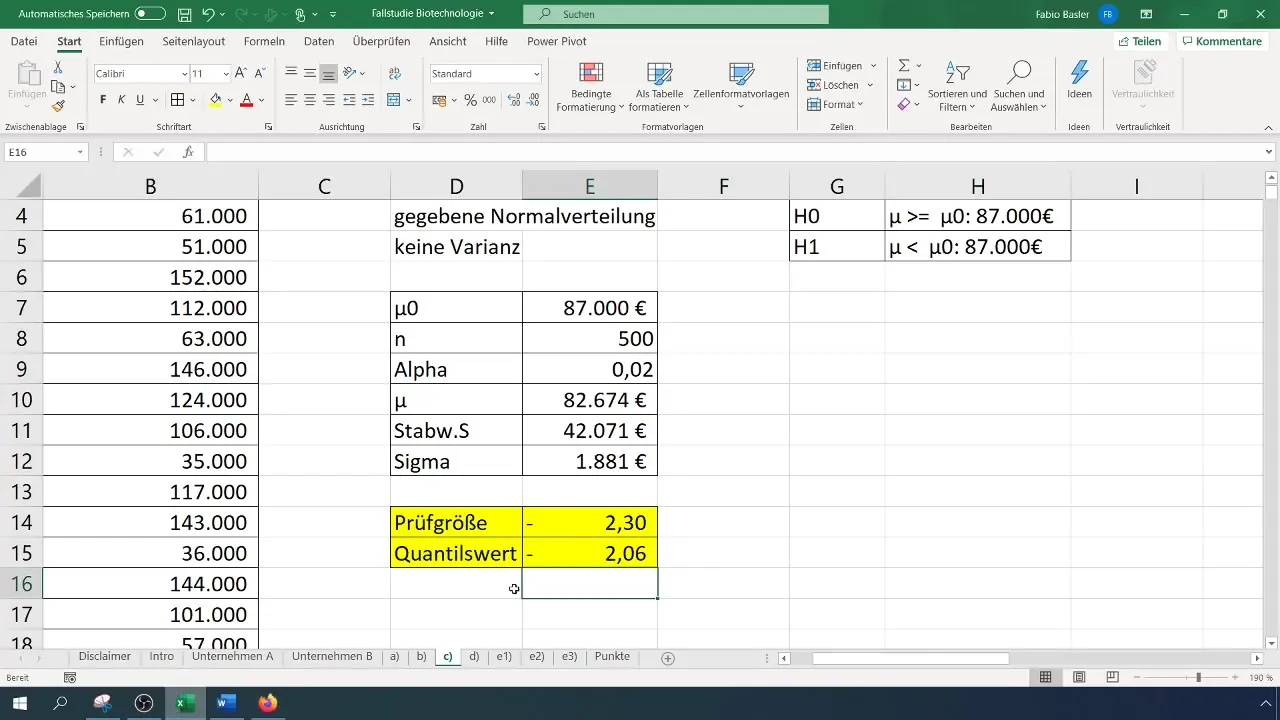
Task: Select cell E14 with Prüfgröße value 2,30
Action: click(x=590, y=522)
